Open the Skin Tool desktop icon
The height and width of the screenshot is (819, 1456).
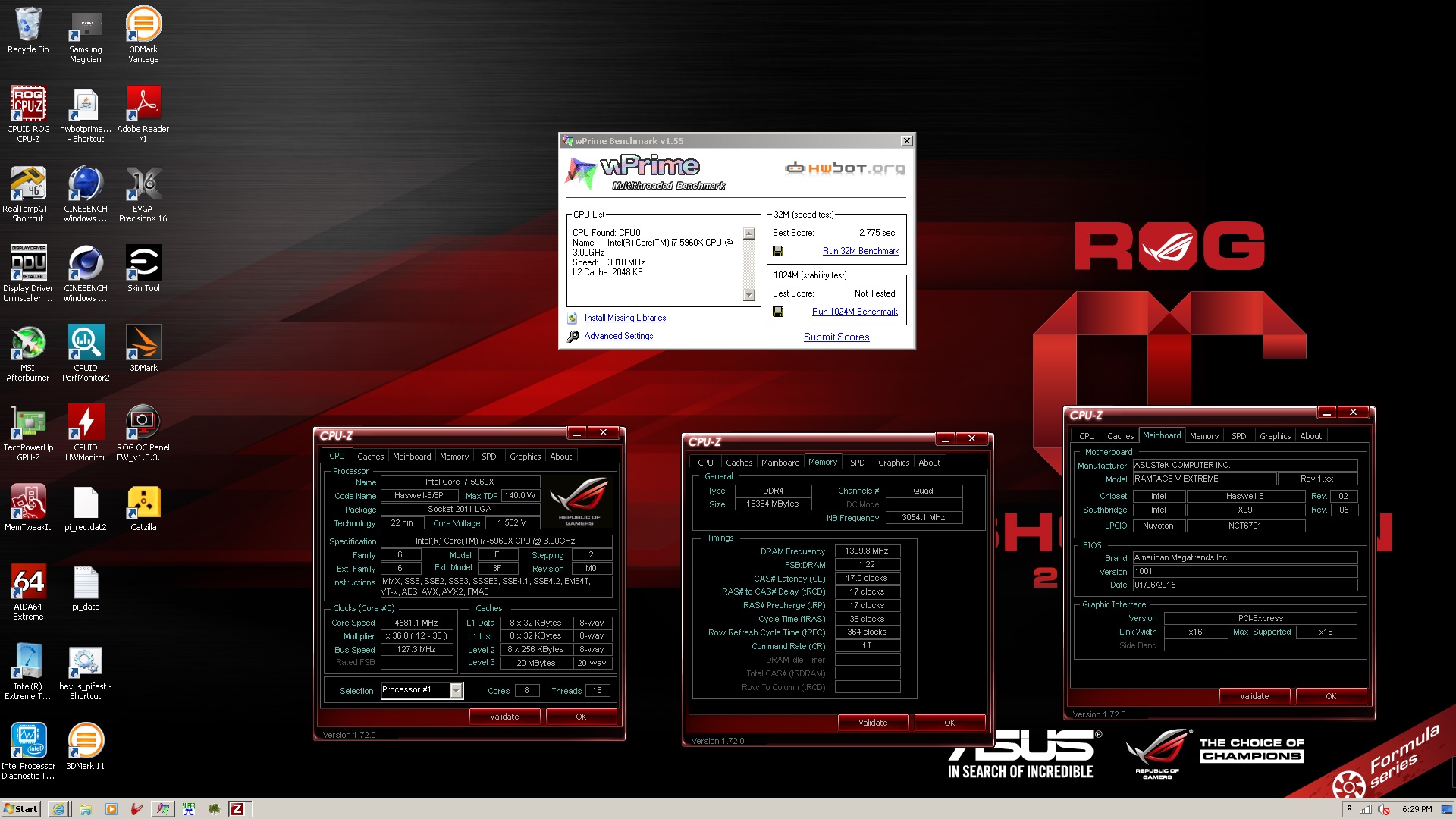[143, 268]
